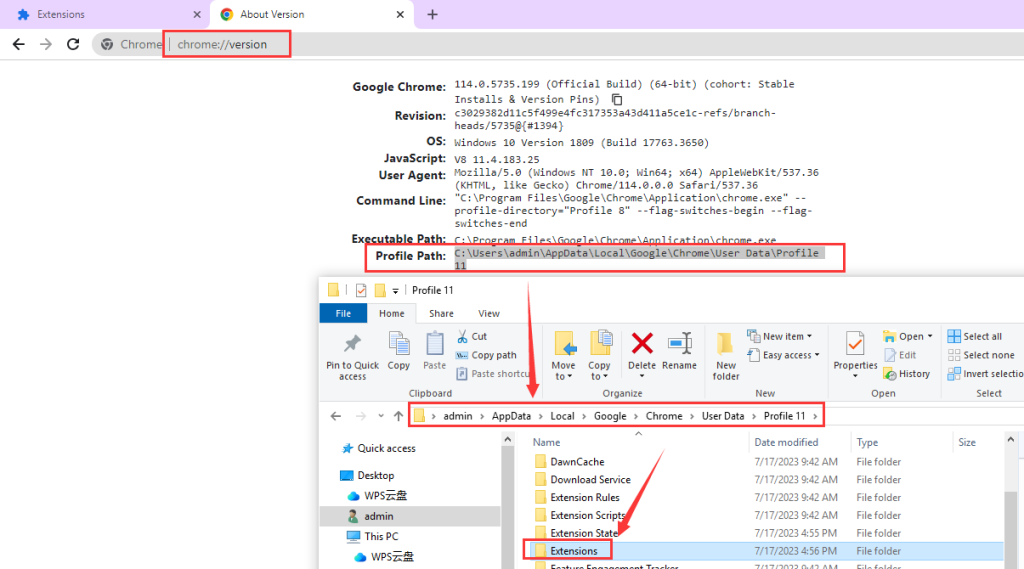This screenshot has height=569, width=1024.
Task: Click Select none
Action: 981,355
